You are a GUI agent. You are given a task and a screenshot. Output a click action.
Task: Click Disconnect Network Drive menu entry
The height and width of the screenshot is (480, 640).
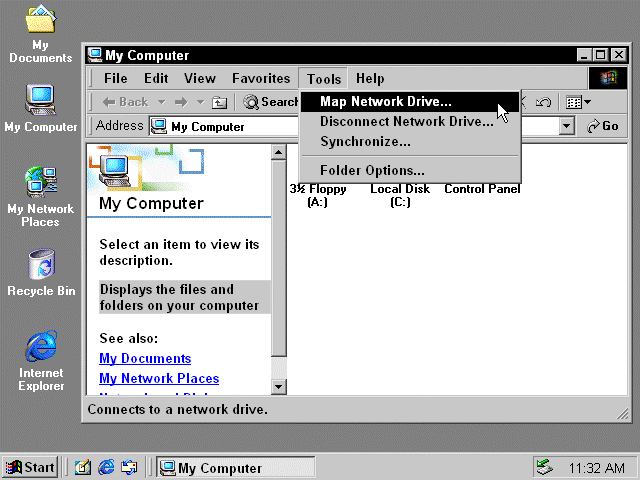406,122
